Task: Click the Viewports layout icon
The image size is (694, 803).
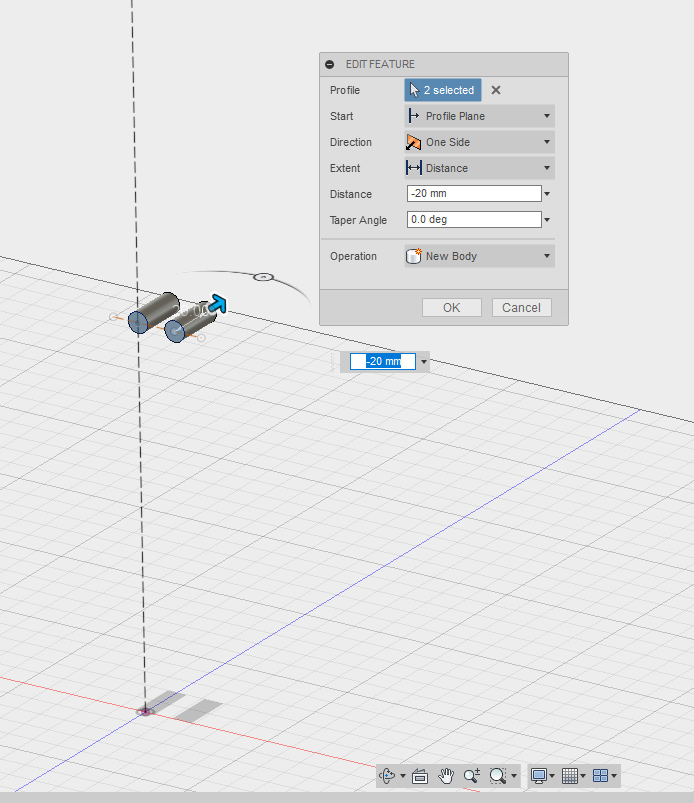Action: click(x=601, y=776)
